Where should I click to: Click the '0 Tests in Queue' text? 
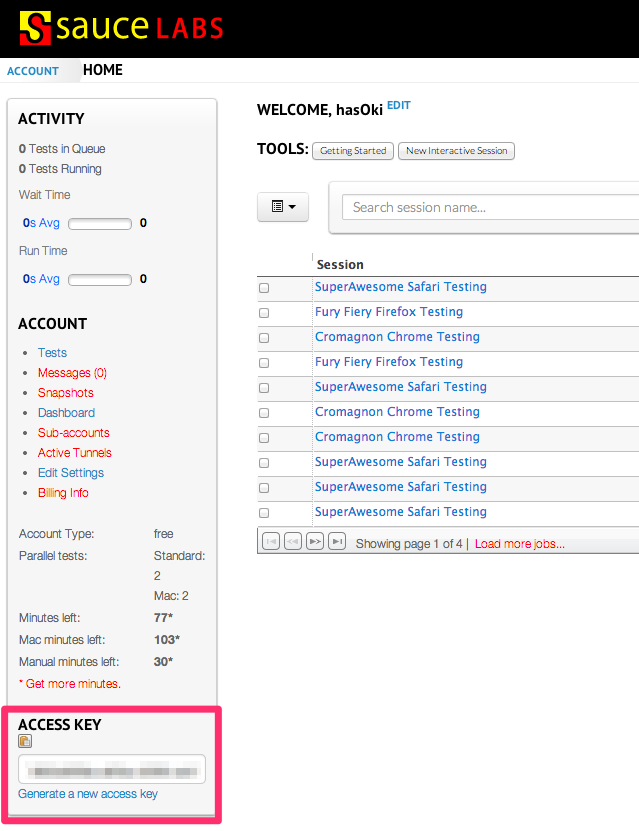[62, 149]
